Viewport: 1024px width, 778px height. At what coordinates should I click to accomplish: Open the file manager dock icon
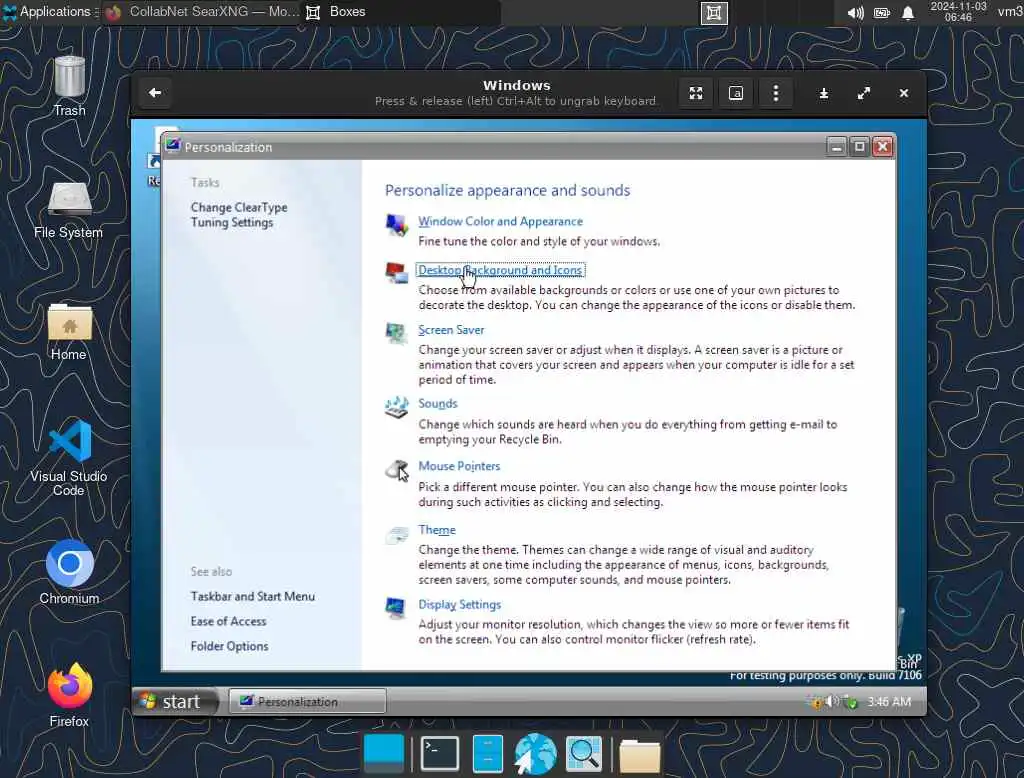pos(488,753)
